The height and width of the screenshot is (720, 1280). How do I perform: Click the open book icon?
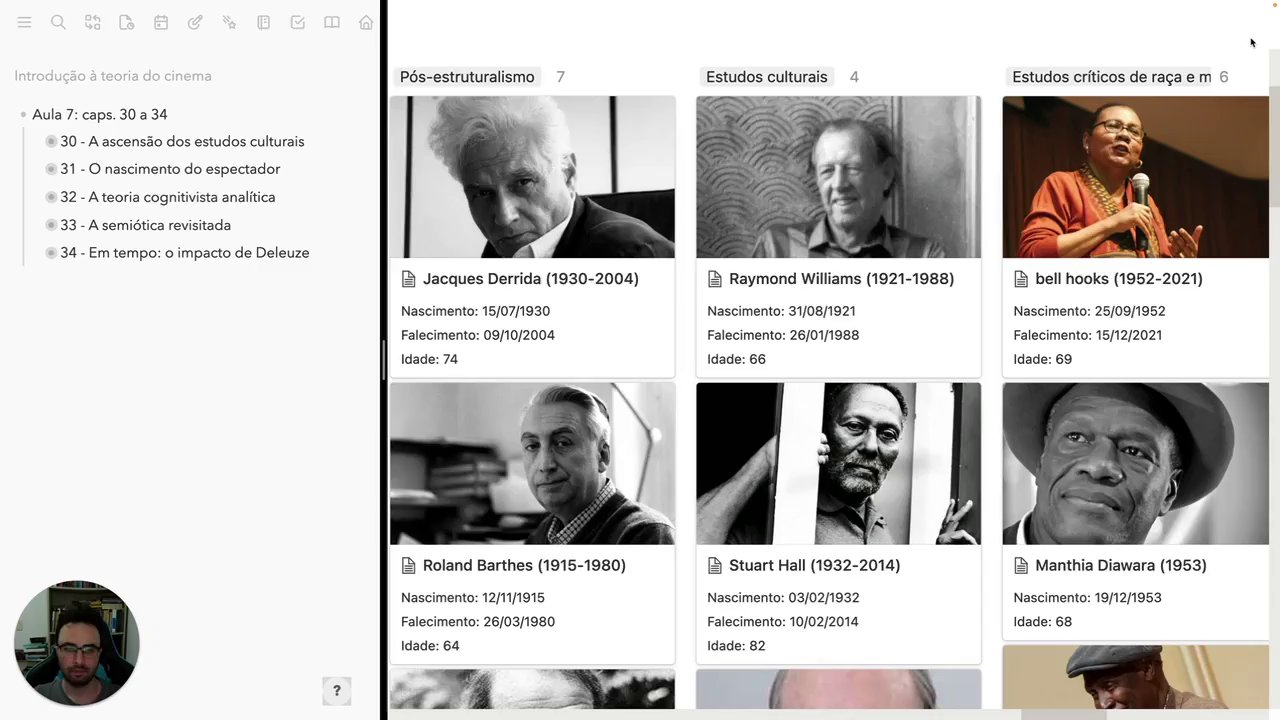tap(332, 22)
